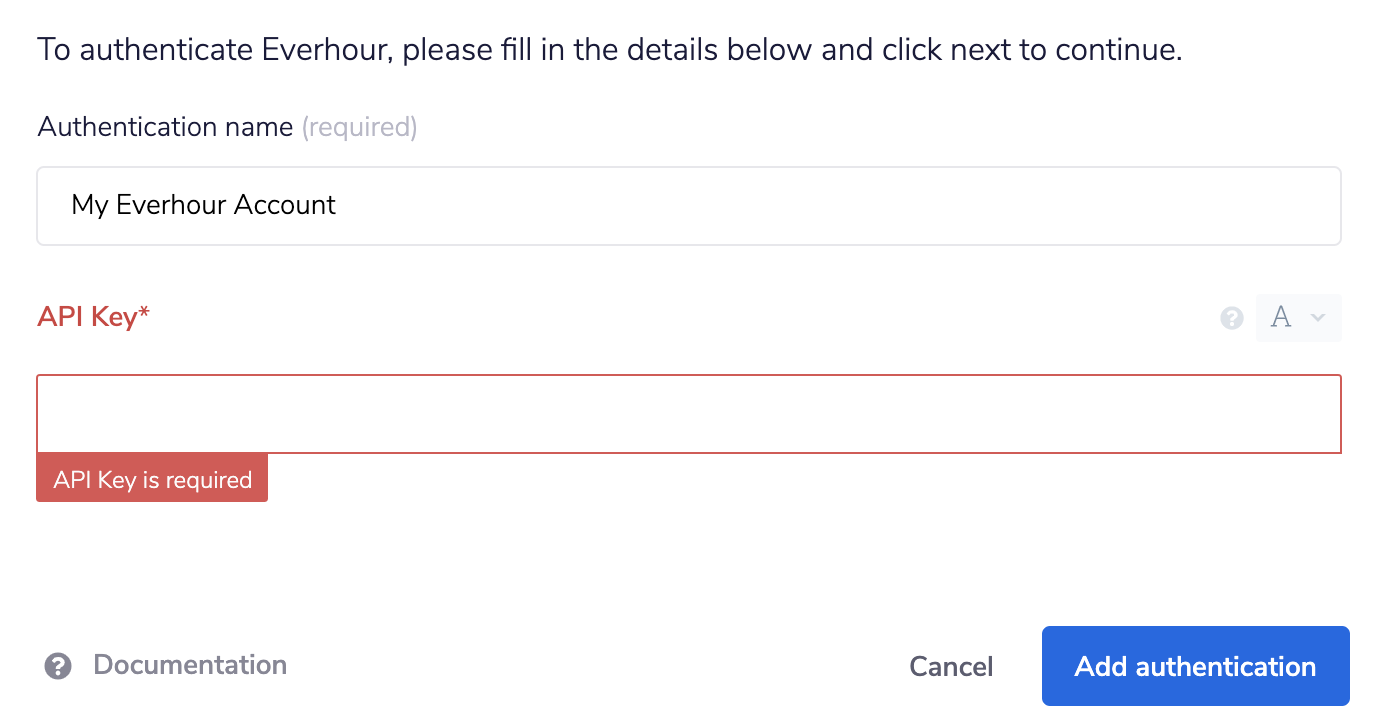Click the Add authentication button
Image resolution: width=1382 pixels, height=722 pixels.
1195,665
